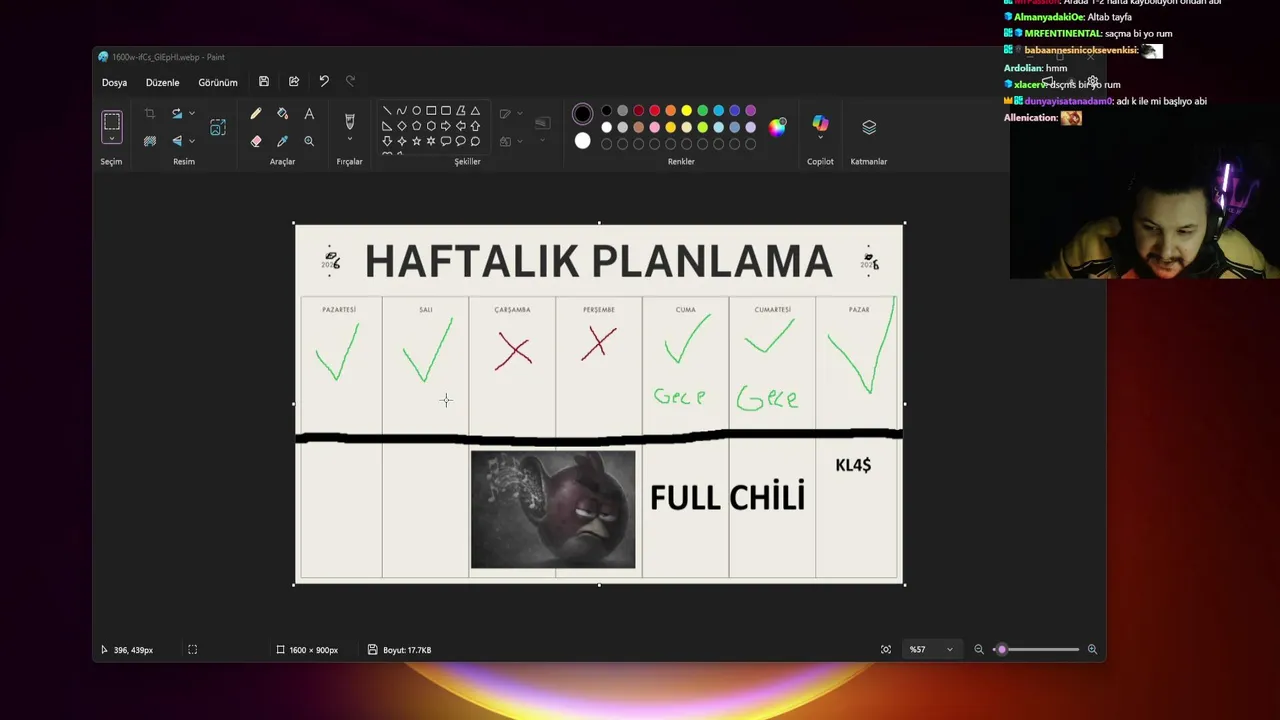Open the Düzenle menu

(x=162, y=83)
